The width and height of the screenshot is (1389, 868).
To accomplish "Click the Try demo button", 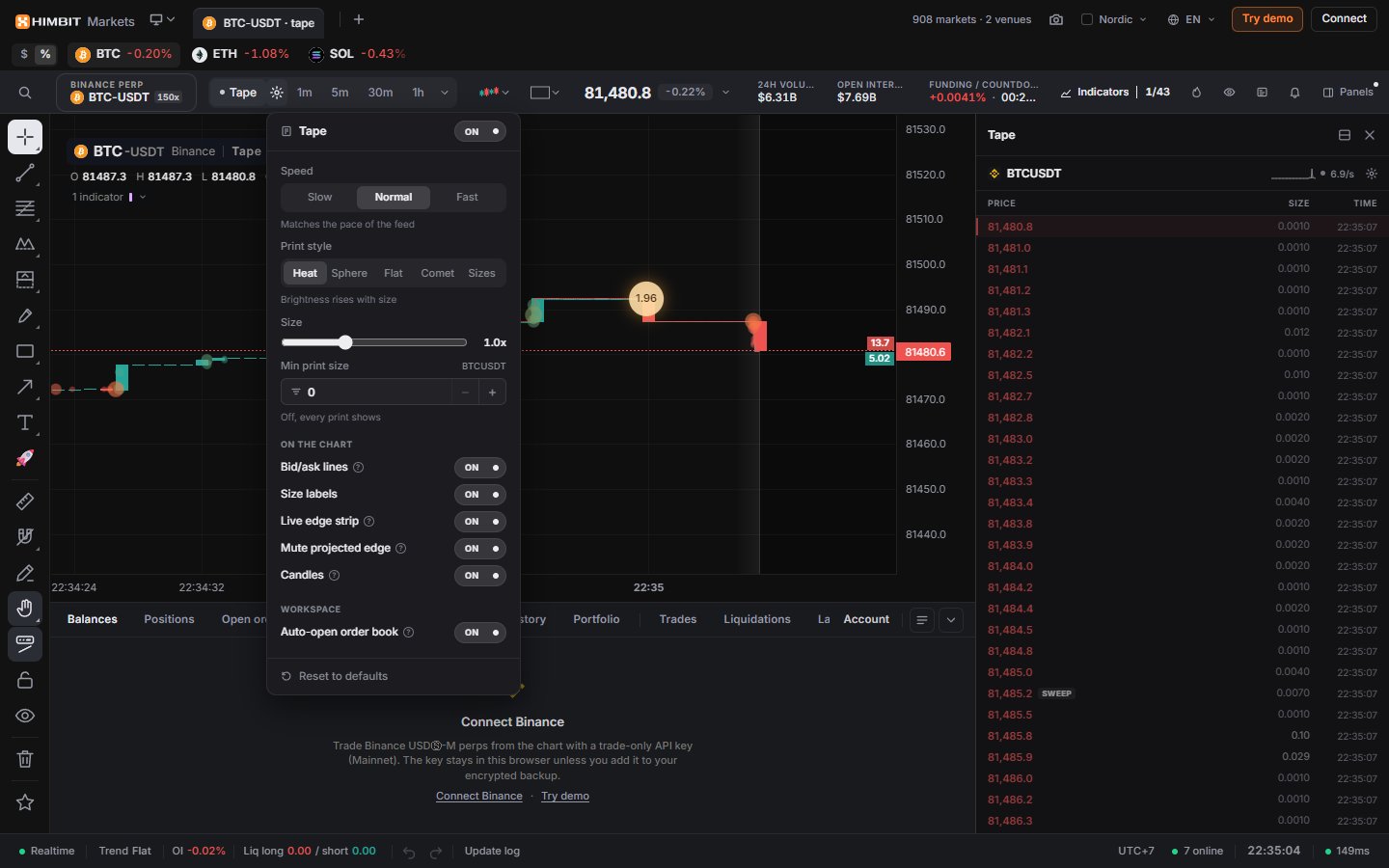I will (1267, 19).
